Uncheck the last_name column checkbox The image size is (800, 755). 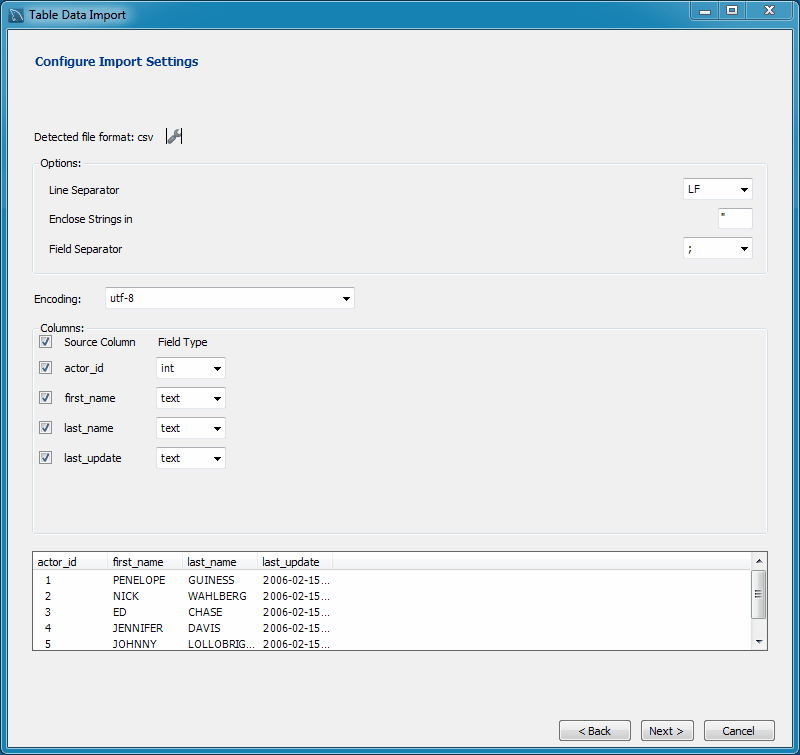45,428
